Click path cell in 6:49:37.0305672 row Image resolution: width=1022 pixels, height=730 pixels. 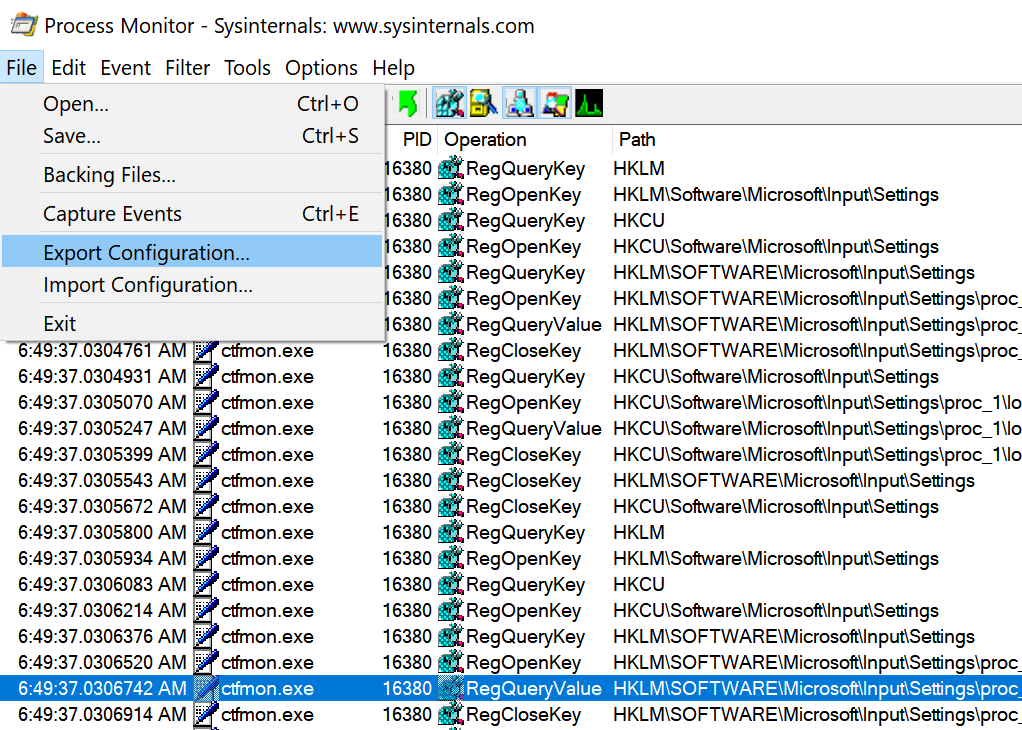click(776, 506)
